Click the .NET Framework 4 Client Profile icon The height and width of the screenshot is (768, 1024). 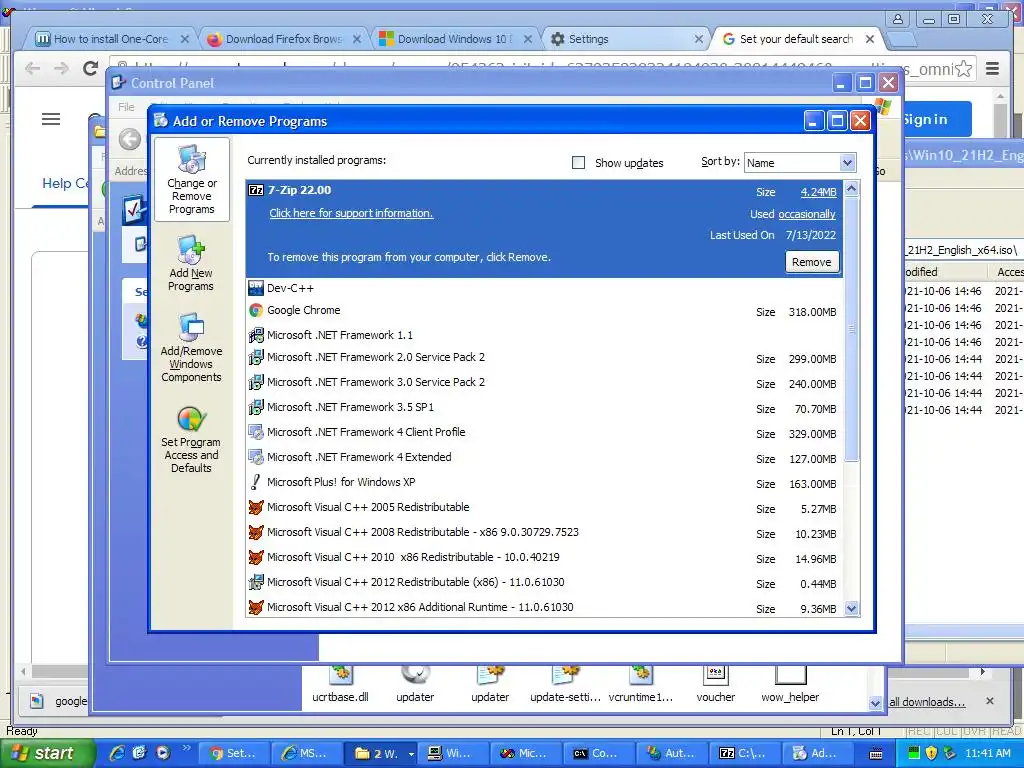tap(256, 432)
